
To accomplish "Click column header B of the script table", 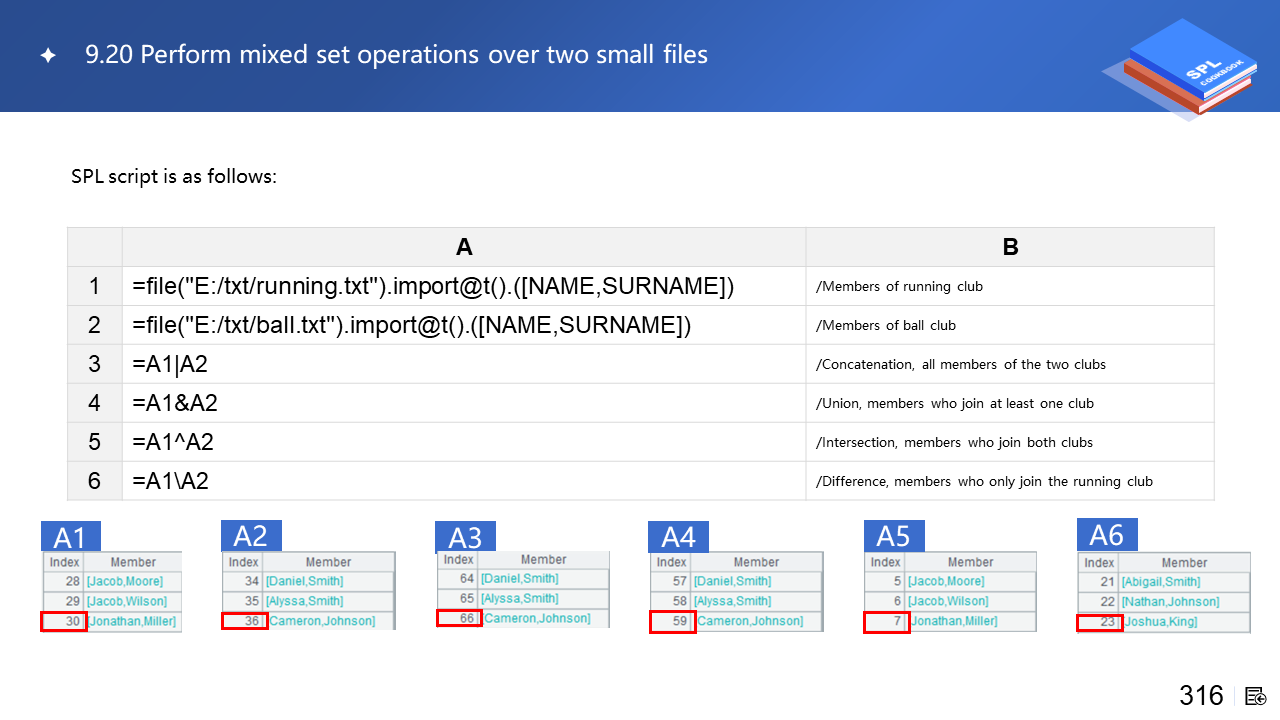I will [x=1010, y=247].
